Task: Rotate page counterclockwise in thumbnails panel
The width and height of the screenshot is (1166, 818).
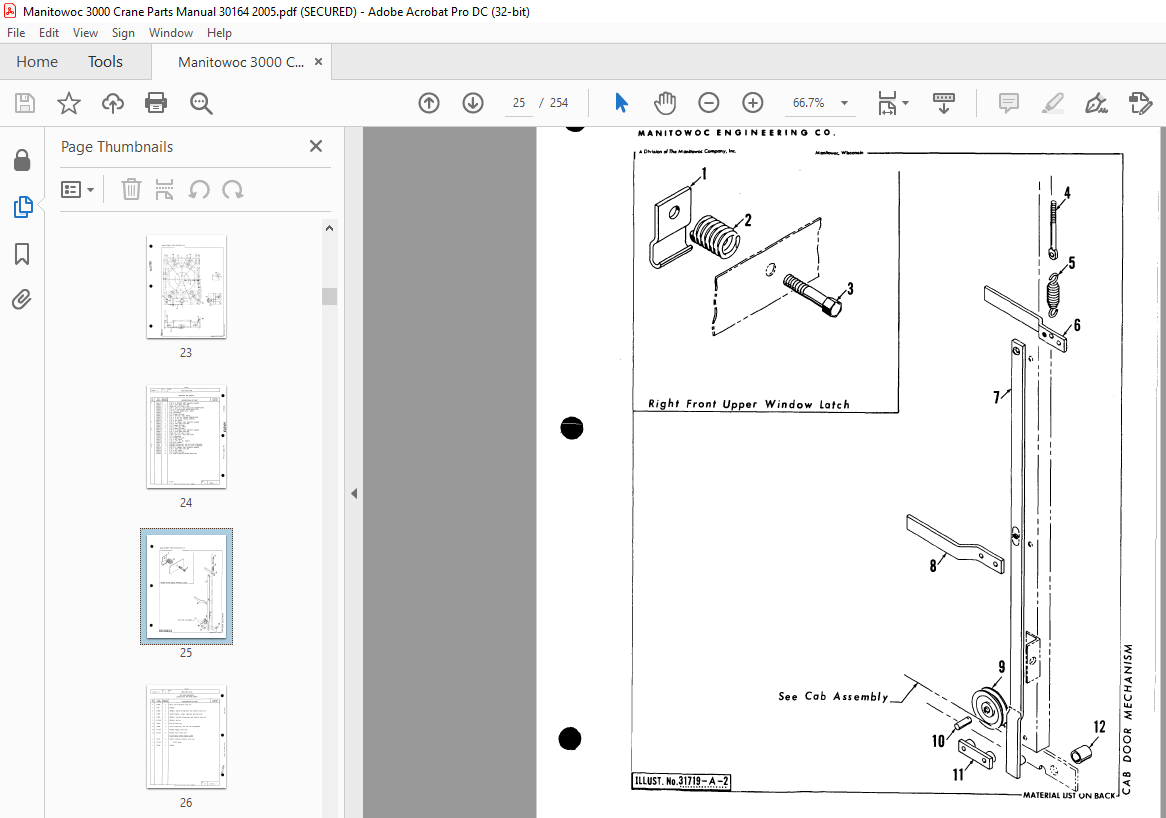Action: pyautogui.click(x=199, y=190)
